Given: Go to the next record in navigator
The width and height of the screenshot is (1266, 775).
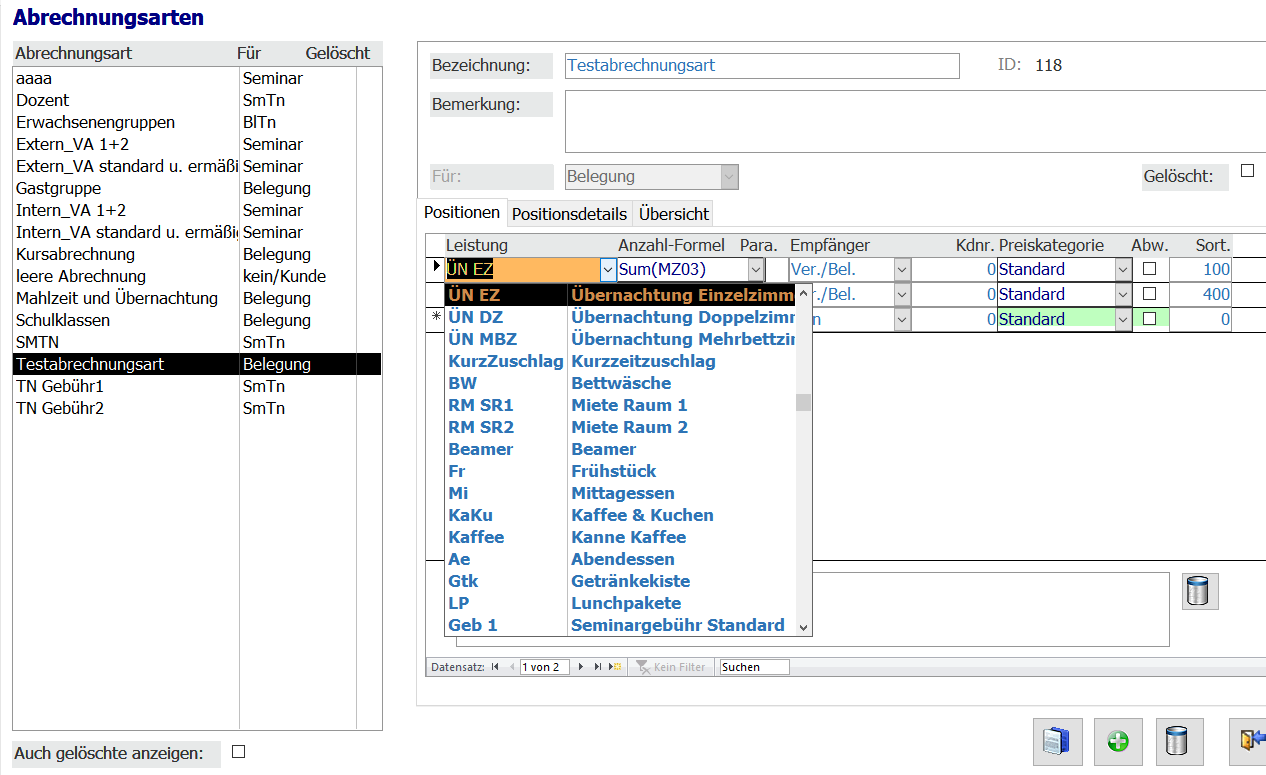Looking at the screenshot, I should point(580,667).
